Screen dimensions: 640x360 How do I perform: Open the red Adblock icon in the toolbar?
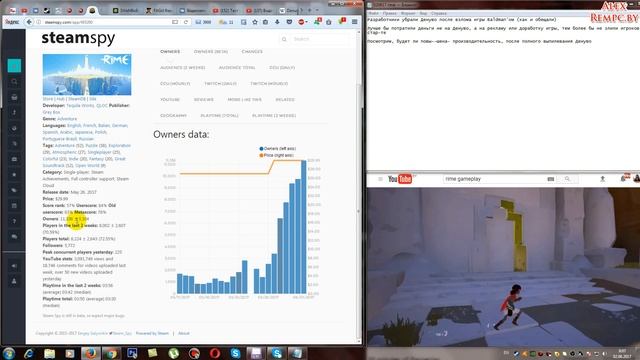301,22
